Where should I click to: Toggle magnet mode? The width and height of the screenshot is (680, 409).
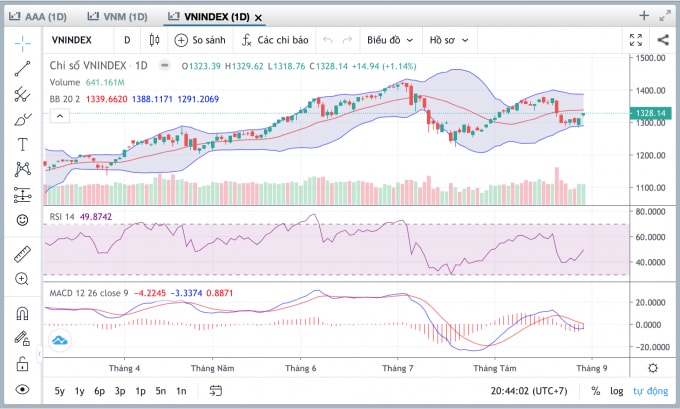point(23,313)
